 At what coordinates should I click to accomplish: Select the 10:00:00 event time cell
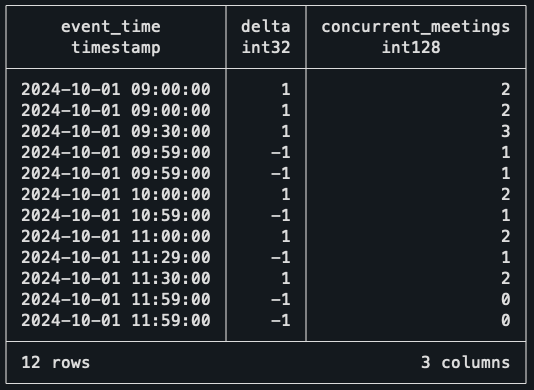116,194
